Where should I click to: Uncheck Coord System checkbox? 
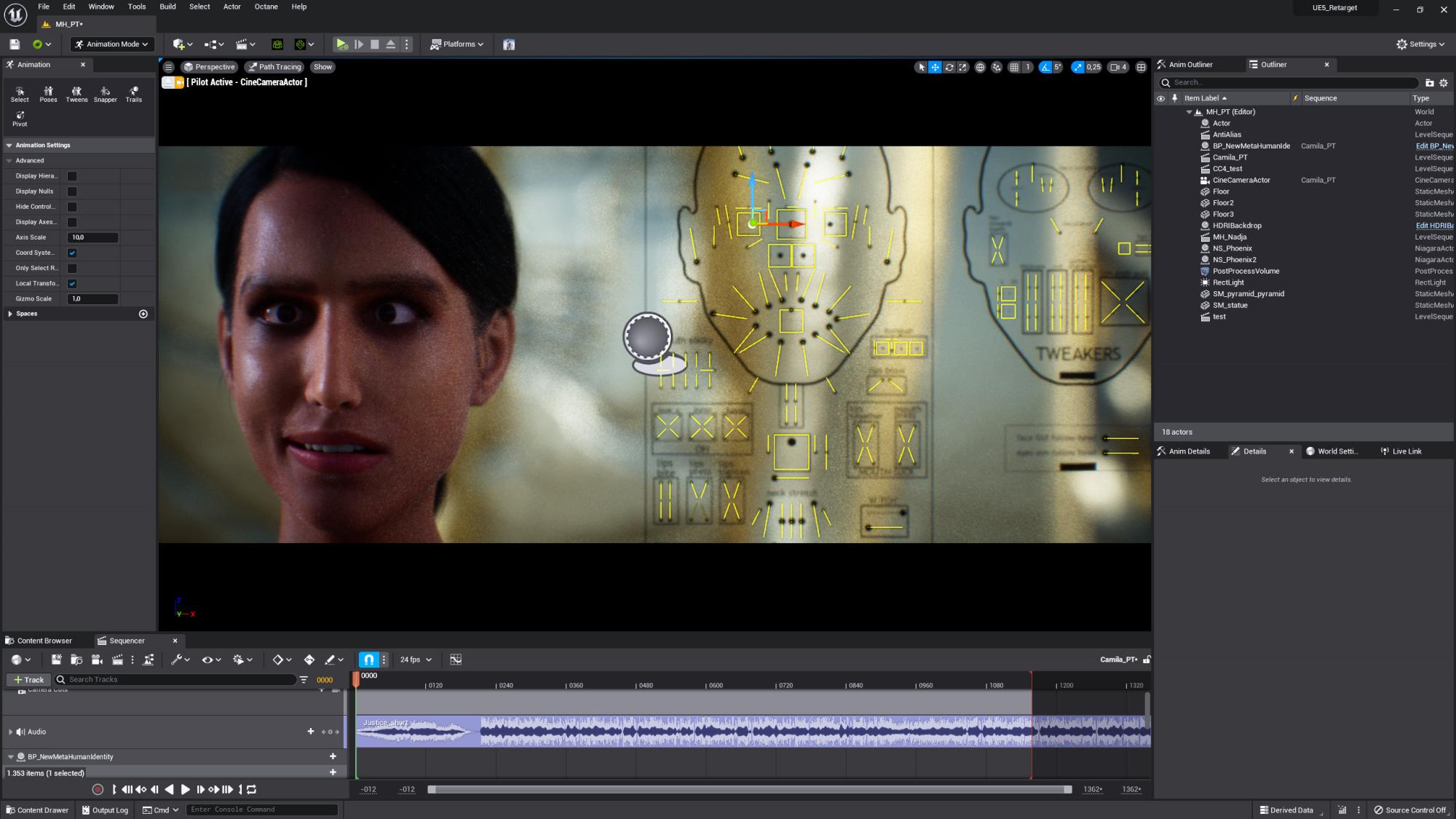72,253
